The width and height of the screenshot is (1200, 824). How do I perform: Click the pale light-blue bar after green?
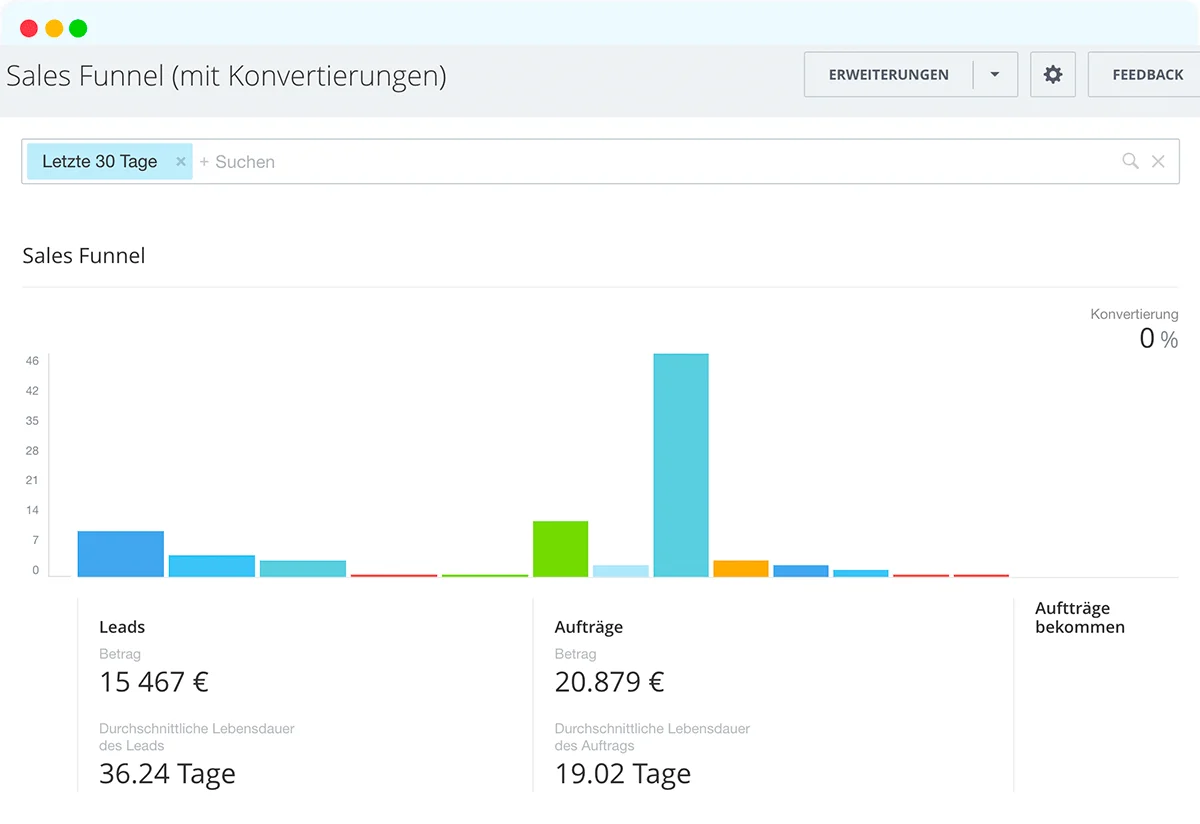pyautogui.click(x=621, y=571)
